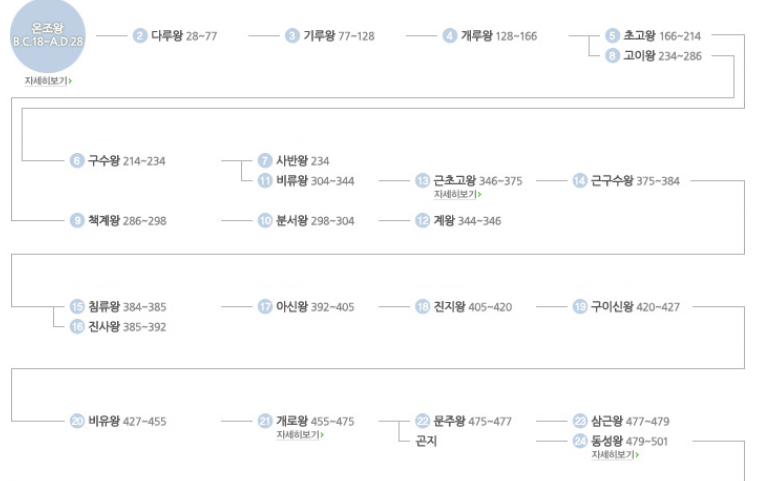The height and width of the screenshot is (481, 761).
Task: Open 자세히보기 under 근초고왕
Action: (x=458, y=194)
